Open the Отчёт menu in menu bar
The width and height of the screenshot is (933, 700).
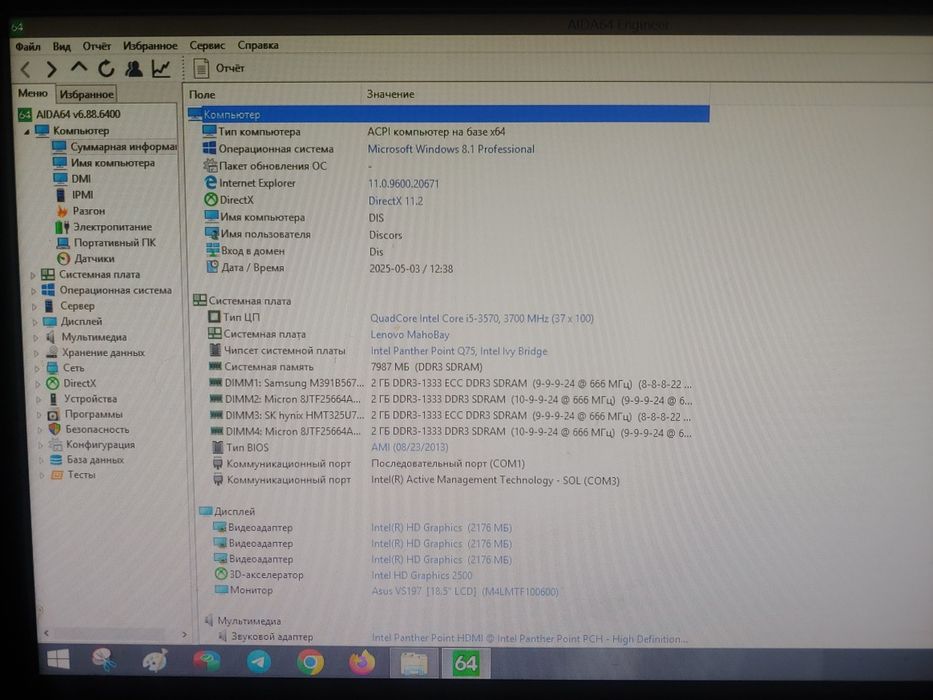pos(96,46)
